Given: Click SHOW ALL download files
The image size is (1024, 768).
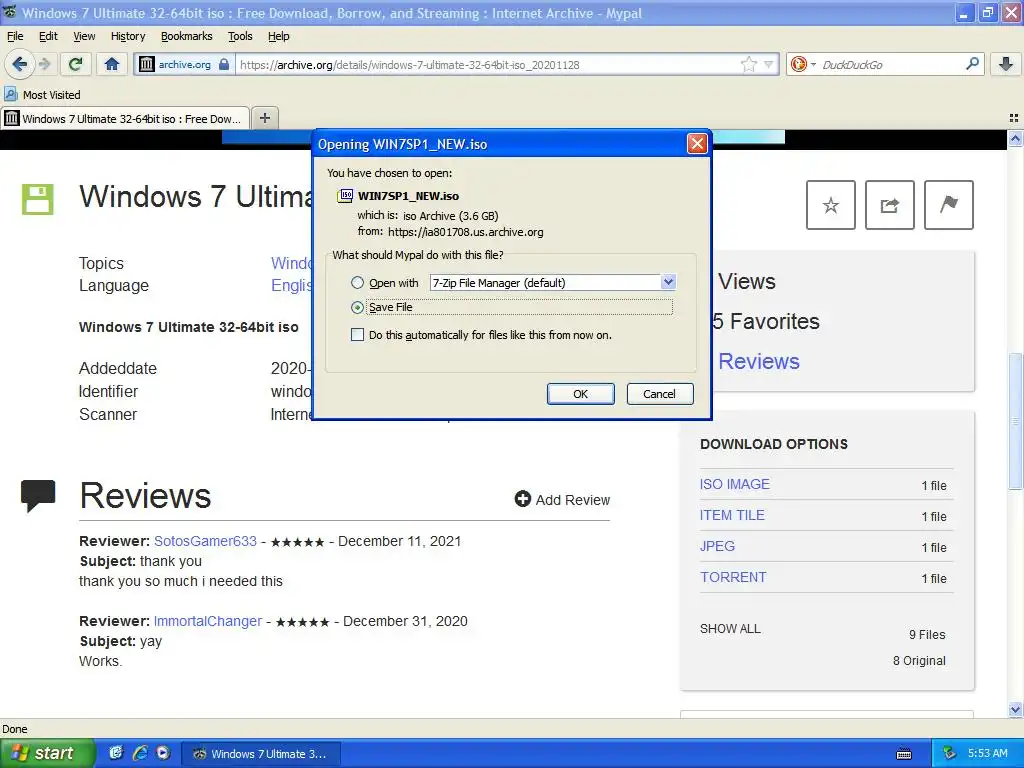Looking at the screenshot, I should click(730, 629).
